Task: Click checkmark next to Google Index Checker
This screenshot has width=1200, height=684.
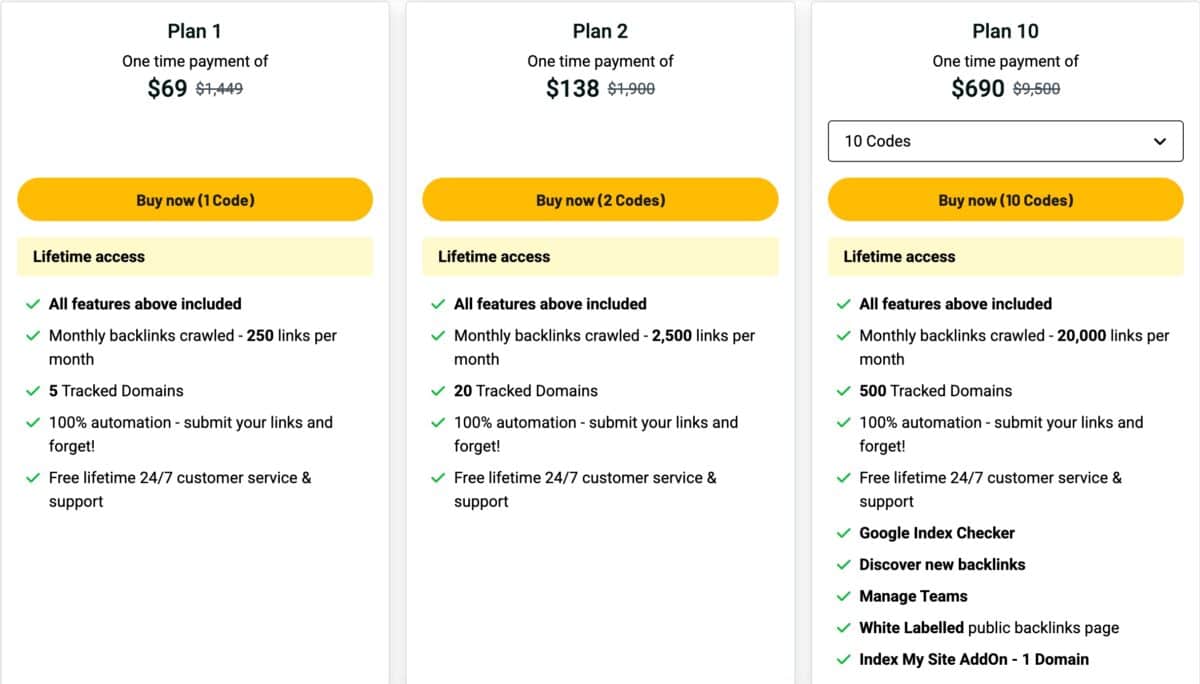Action: (844, 533)
